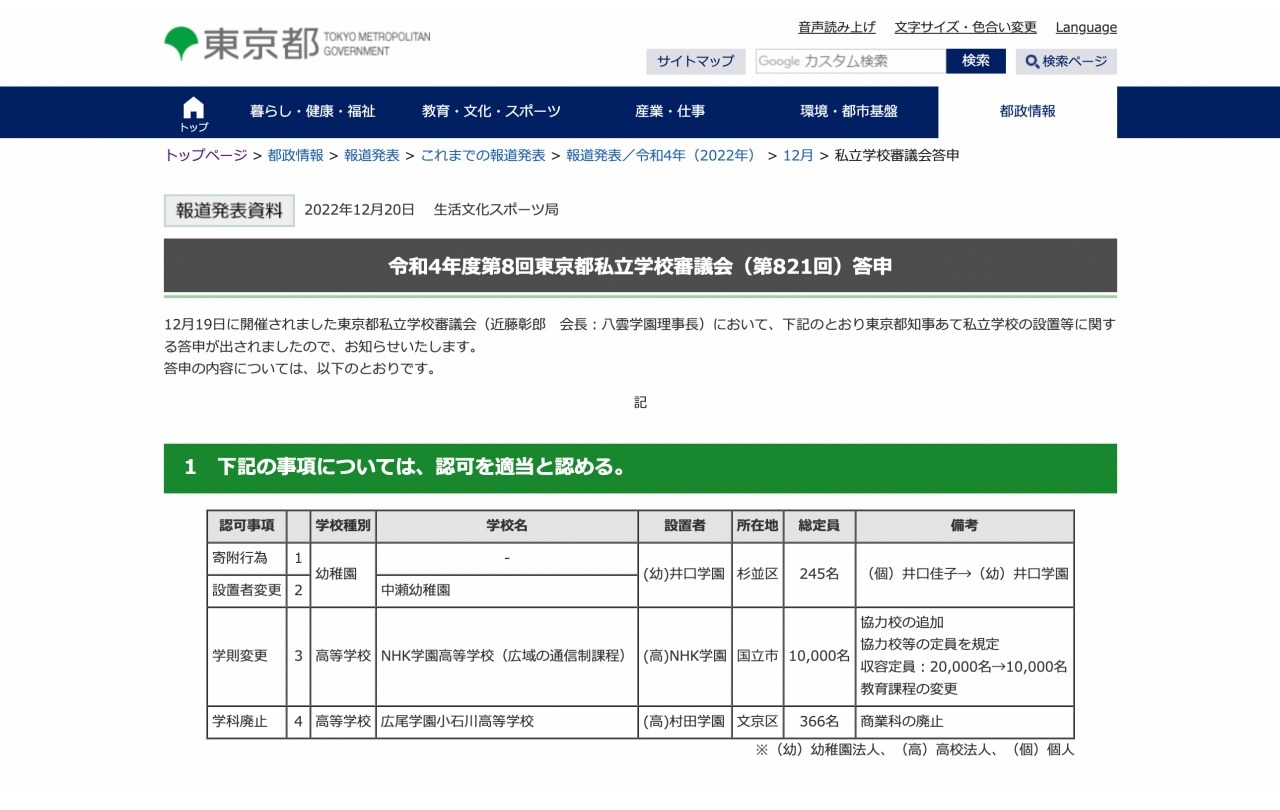Click the 245名 capacity cell
The width and height of the screenshot is (1280, 810).
[819, 574]
